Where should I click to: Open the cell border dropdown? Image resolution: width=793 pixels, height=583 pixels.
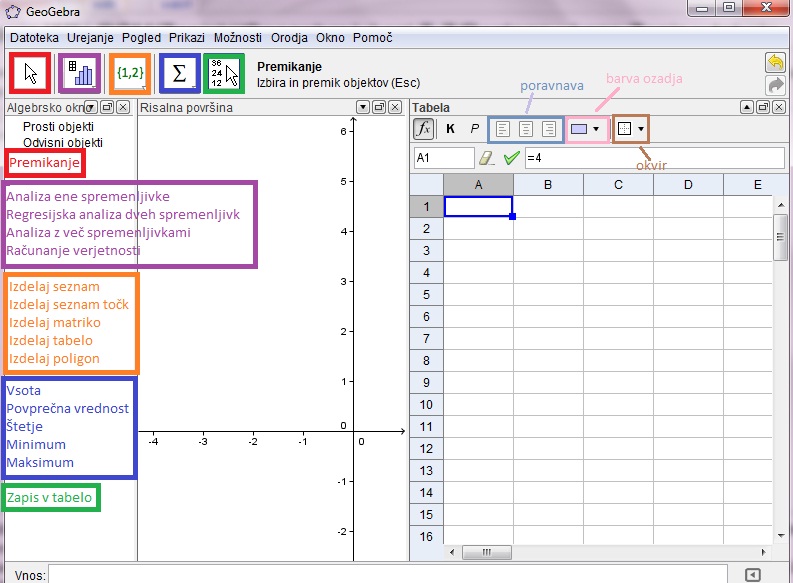pyautogui.click(x=639, y=129)
